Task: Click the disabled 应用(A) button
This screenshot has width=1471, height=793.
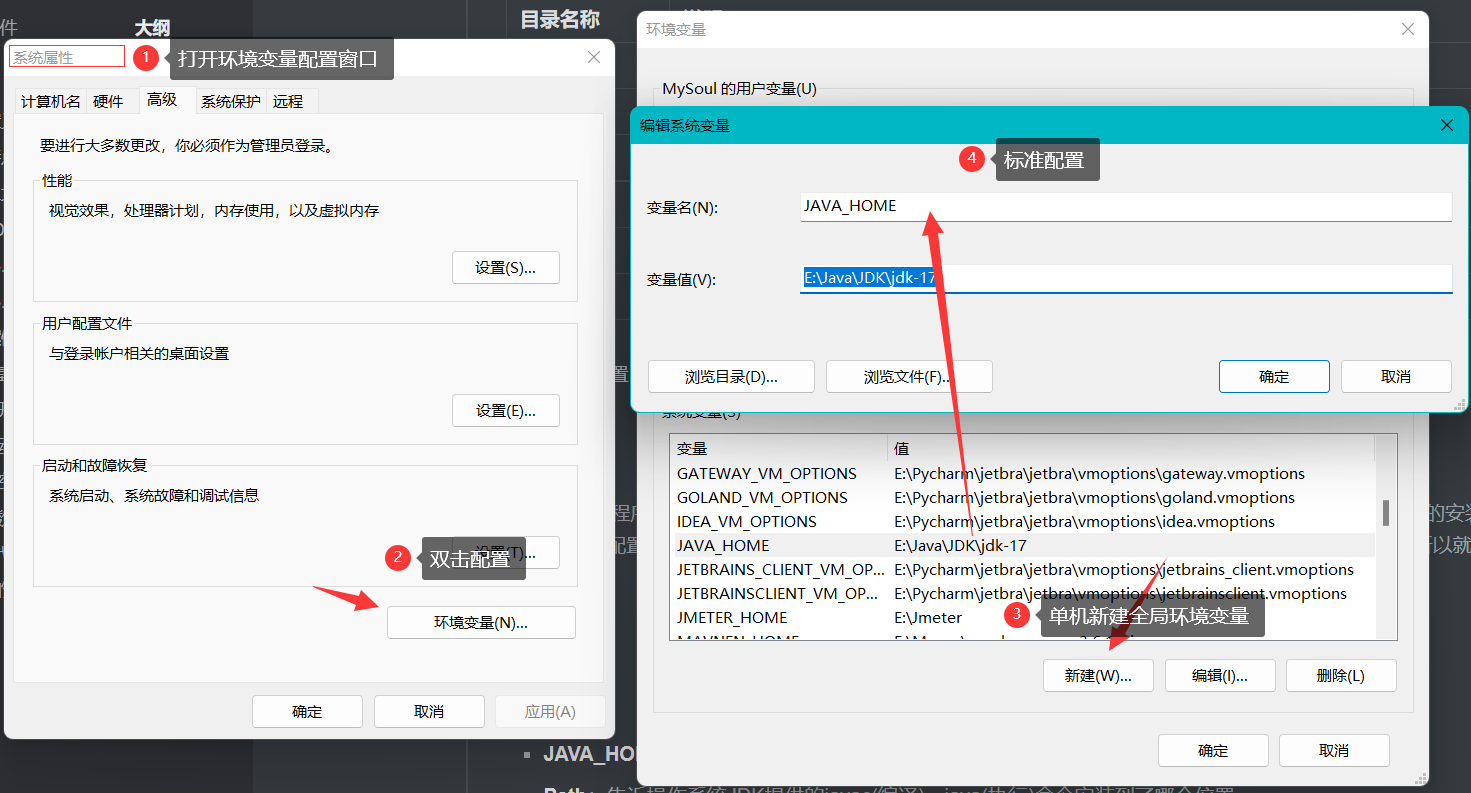Action: (550, 712)
